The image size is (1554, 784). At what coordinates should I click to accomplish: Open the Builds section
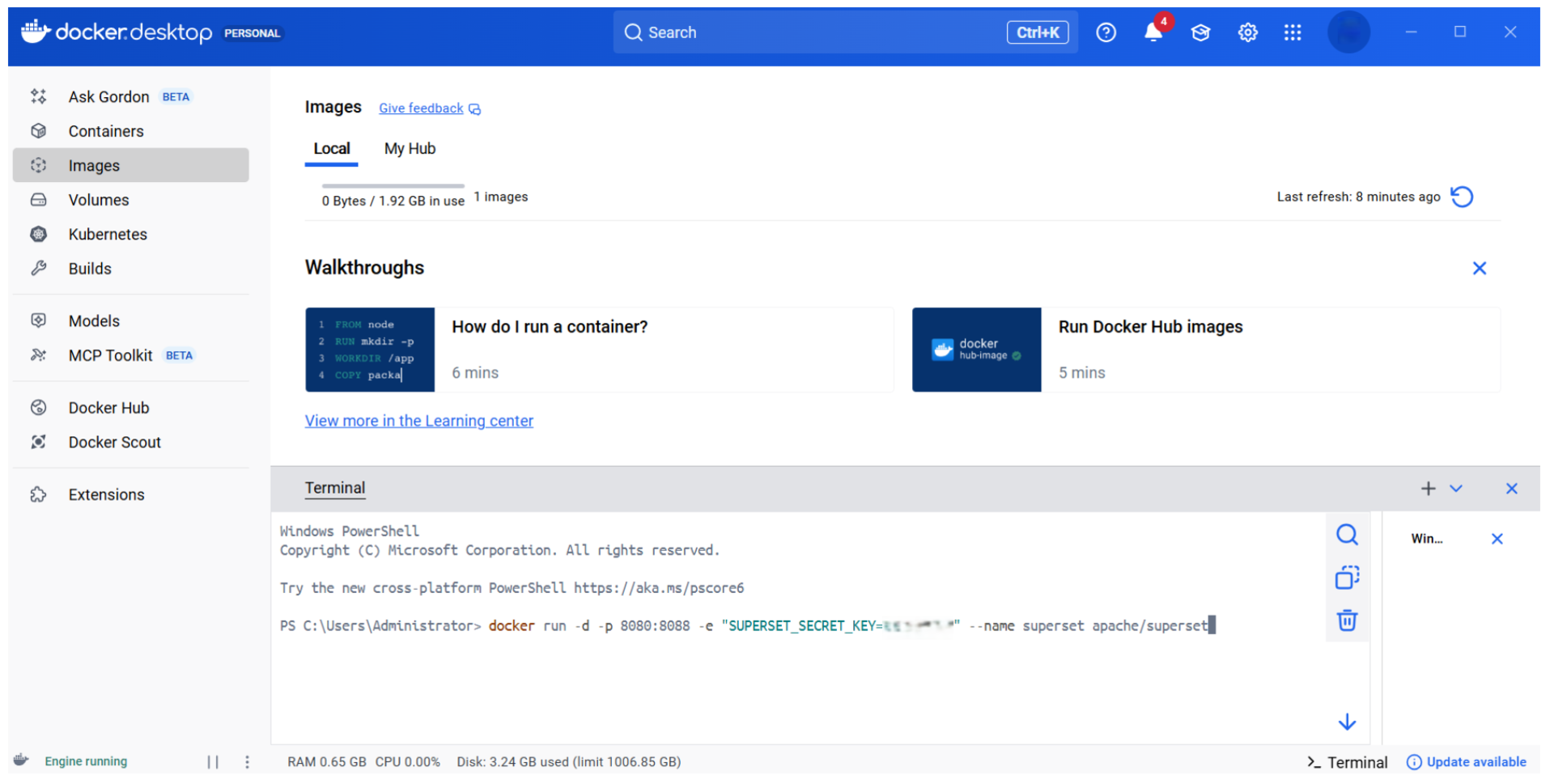tap(89, 268)
